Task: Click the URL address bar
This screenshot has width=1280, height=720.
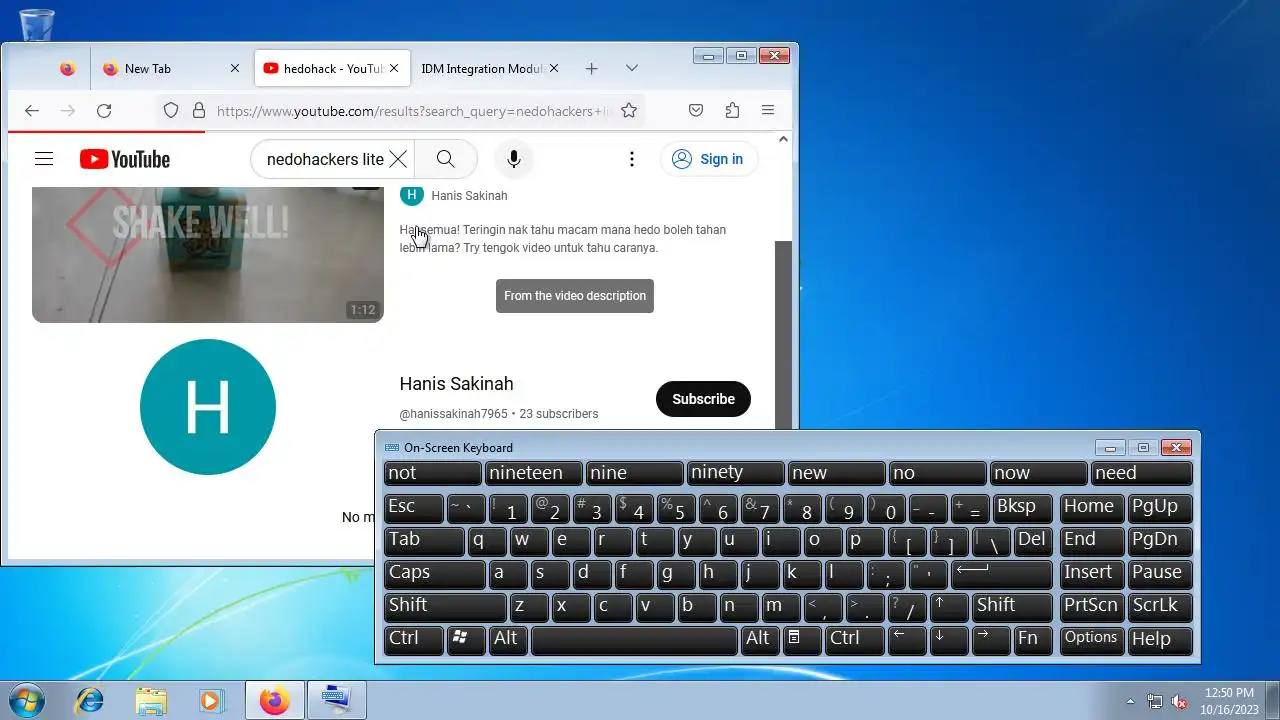Action: 413,111
